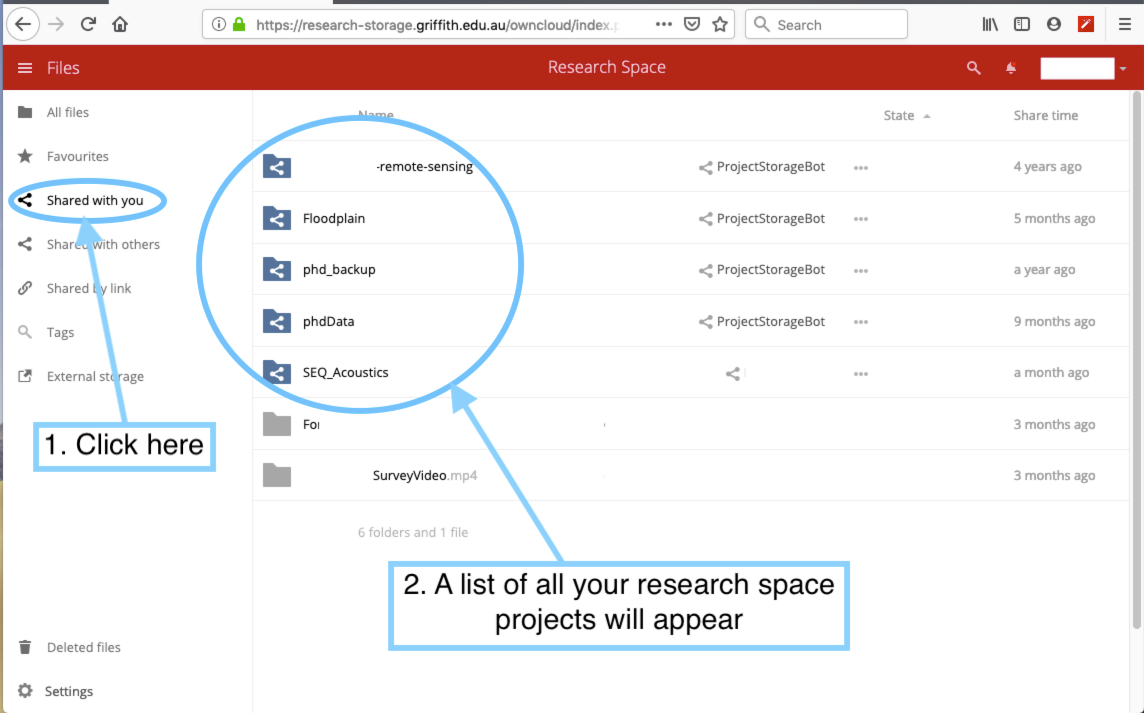This screenshot has height=713, width=1144.
Task: Open the notifications bell icon
Action: point(1011,68)
